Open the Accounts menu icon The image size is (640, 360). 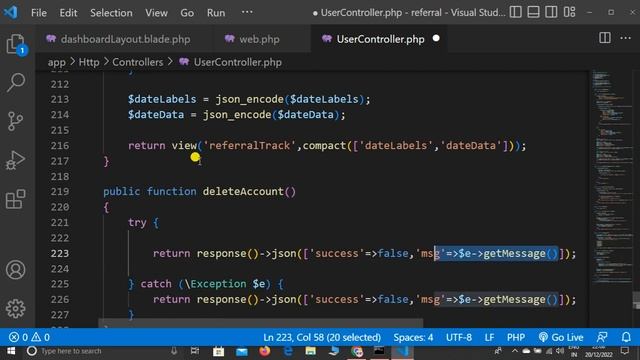tap(16, 270)
